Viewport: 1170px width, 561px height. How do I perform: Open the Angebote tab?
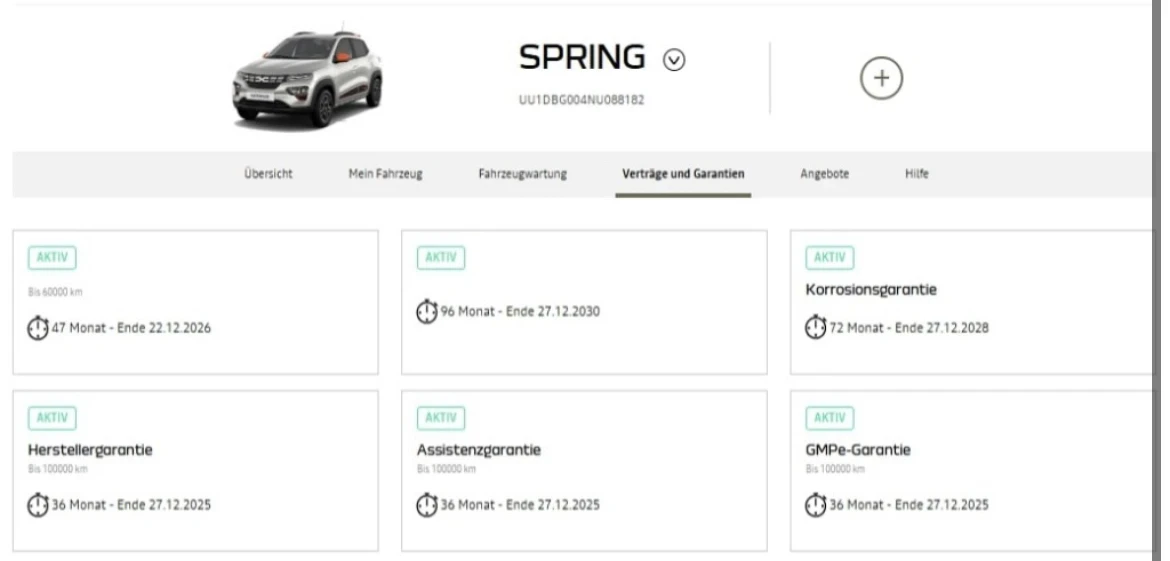[825, 174]
